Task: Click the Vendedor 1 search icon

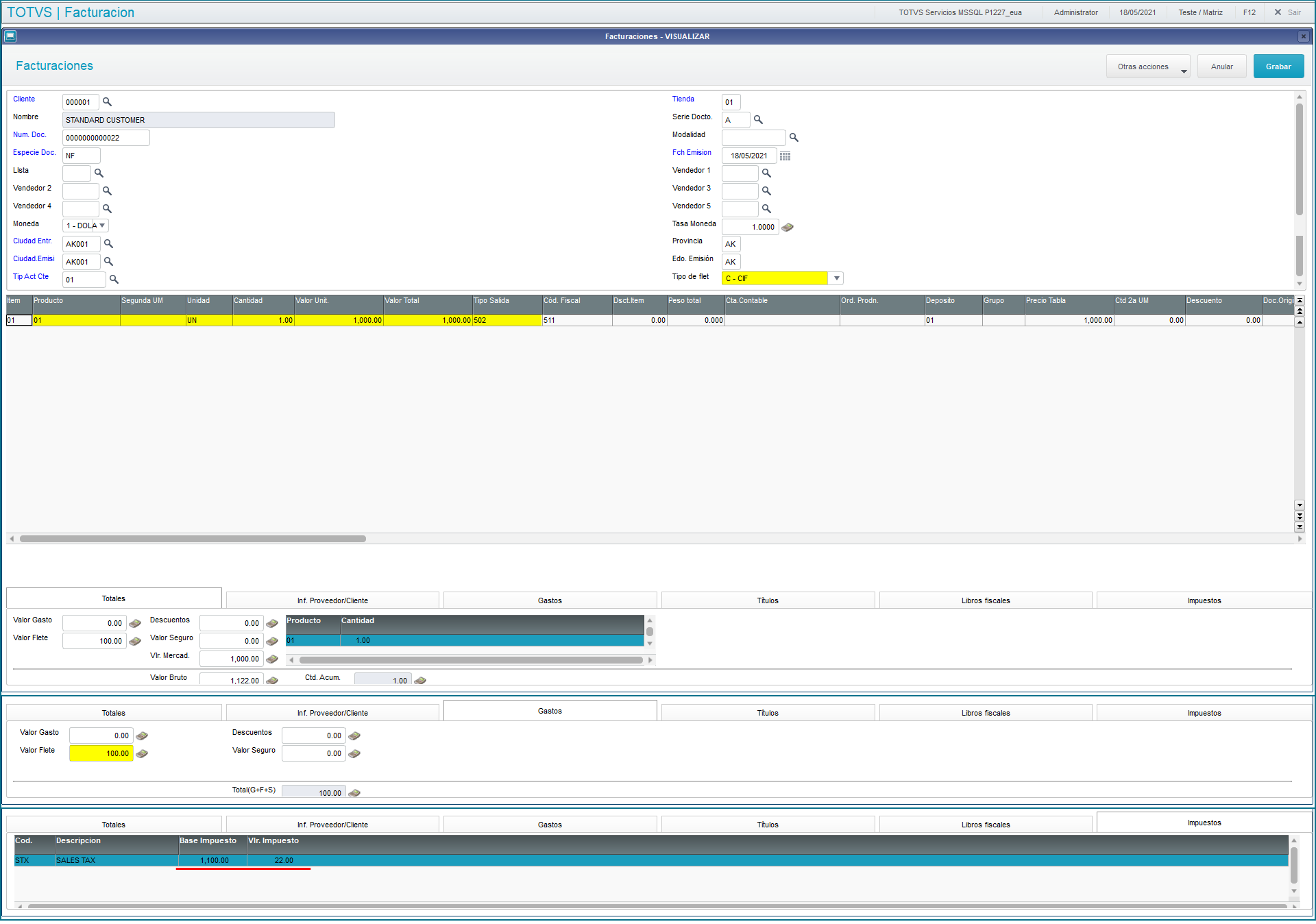Action: (x=766, y=173)
